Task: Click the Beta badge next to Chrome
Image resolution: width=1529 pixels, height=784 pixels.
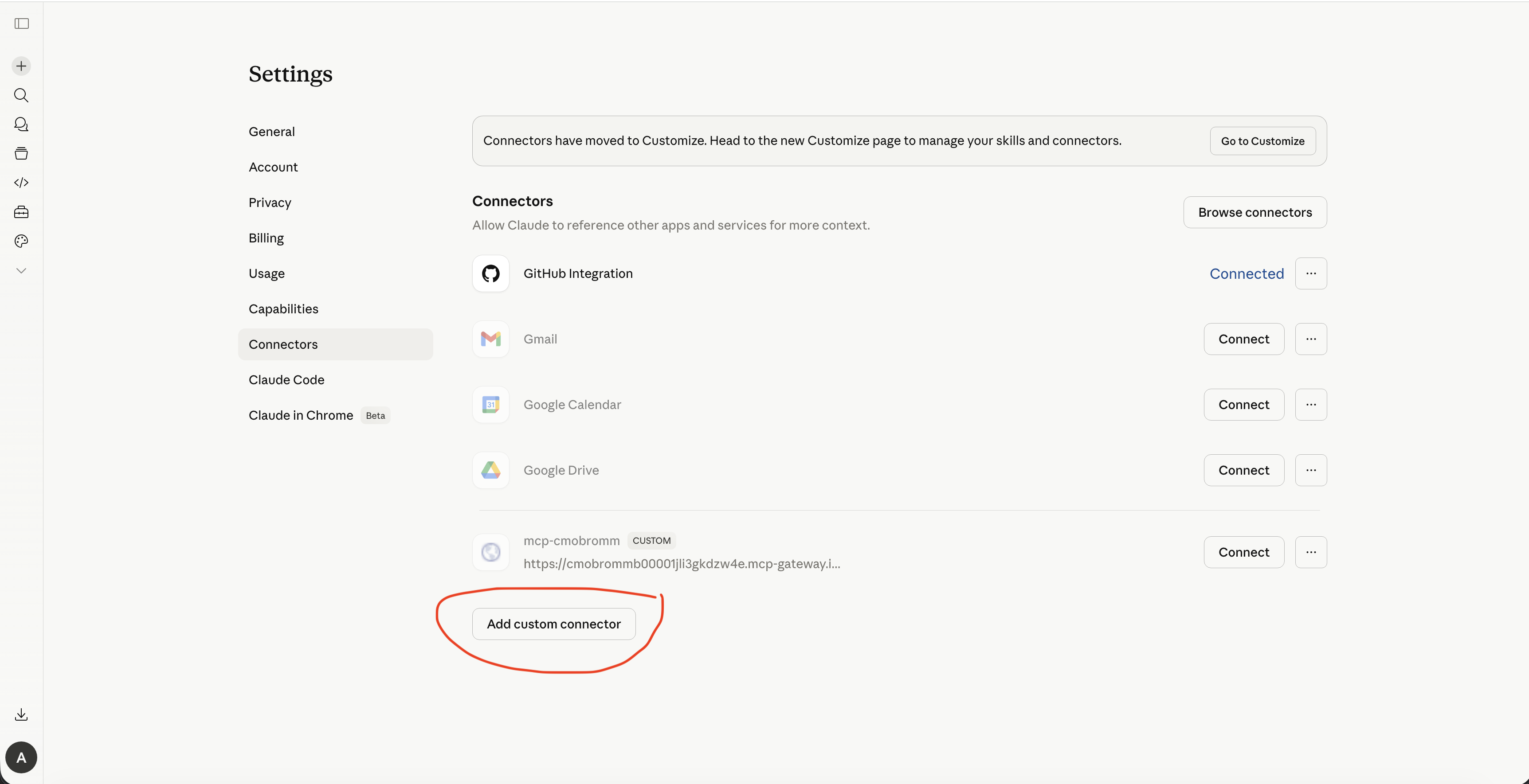Action: coord(375,416)
